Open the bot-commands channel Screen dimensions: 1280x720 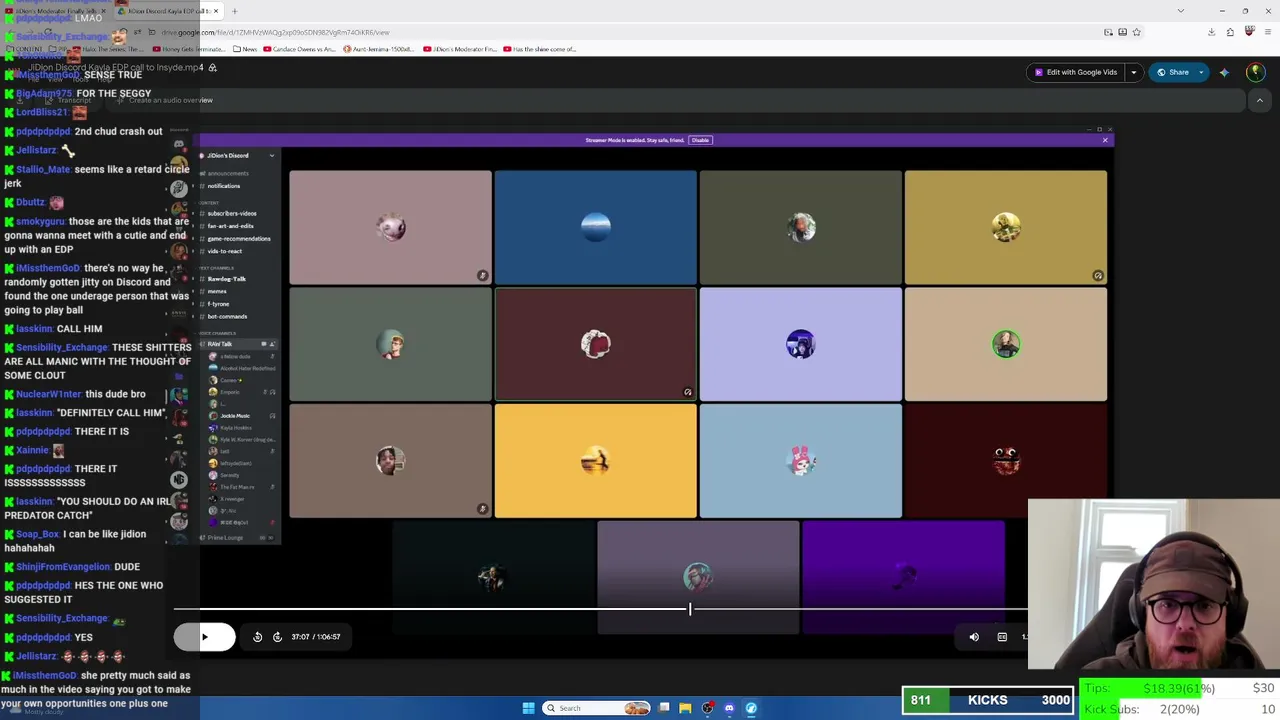(227, 317)
